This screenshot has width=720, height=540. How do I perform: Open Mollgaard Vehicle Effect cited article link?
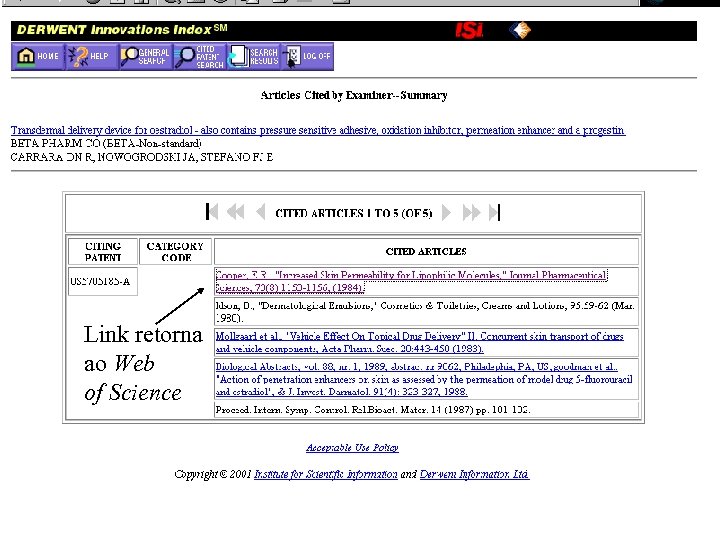coord(419,343)
